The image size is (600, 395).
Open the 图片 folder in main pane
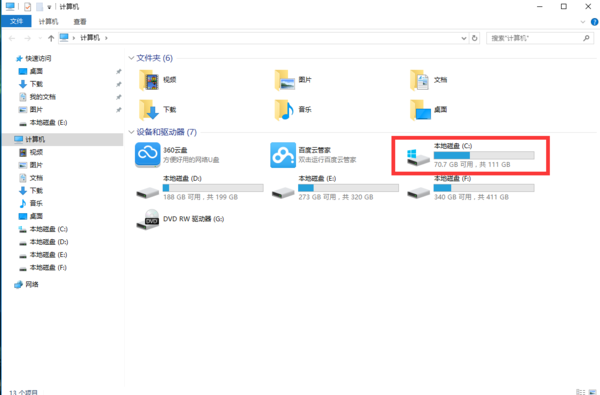coord(284,80)
